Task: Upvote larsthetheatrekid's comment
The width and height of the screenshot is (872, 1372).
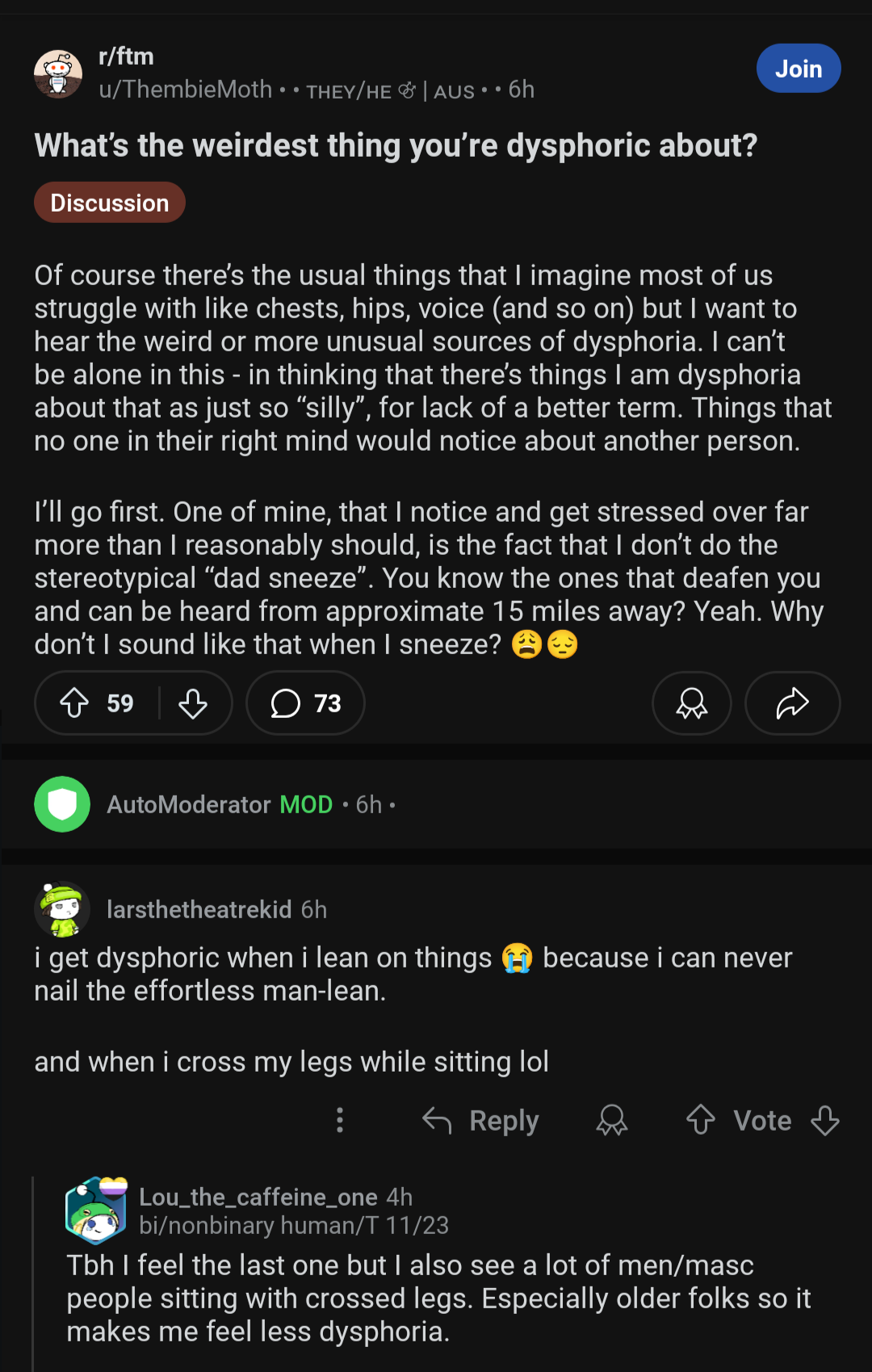Action: click(700, 1120)
